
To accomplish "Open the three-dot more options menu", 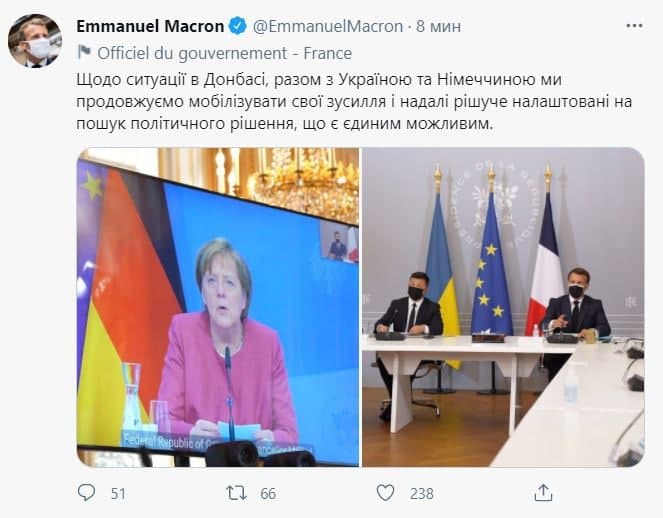I will 634,26.
